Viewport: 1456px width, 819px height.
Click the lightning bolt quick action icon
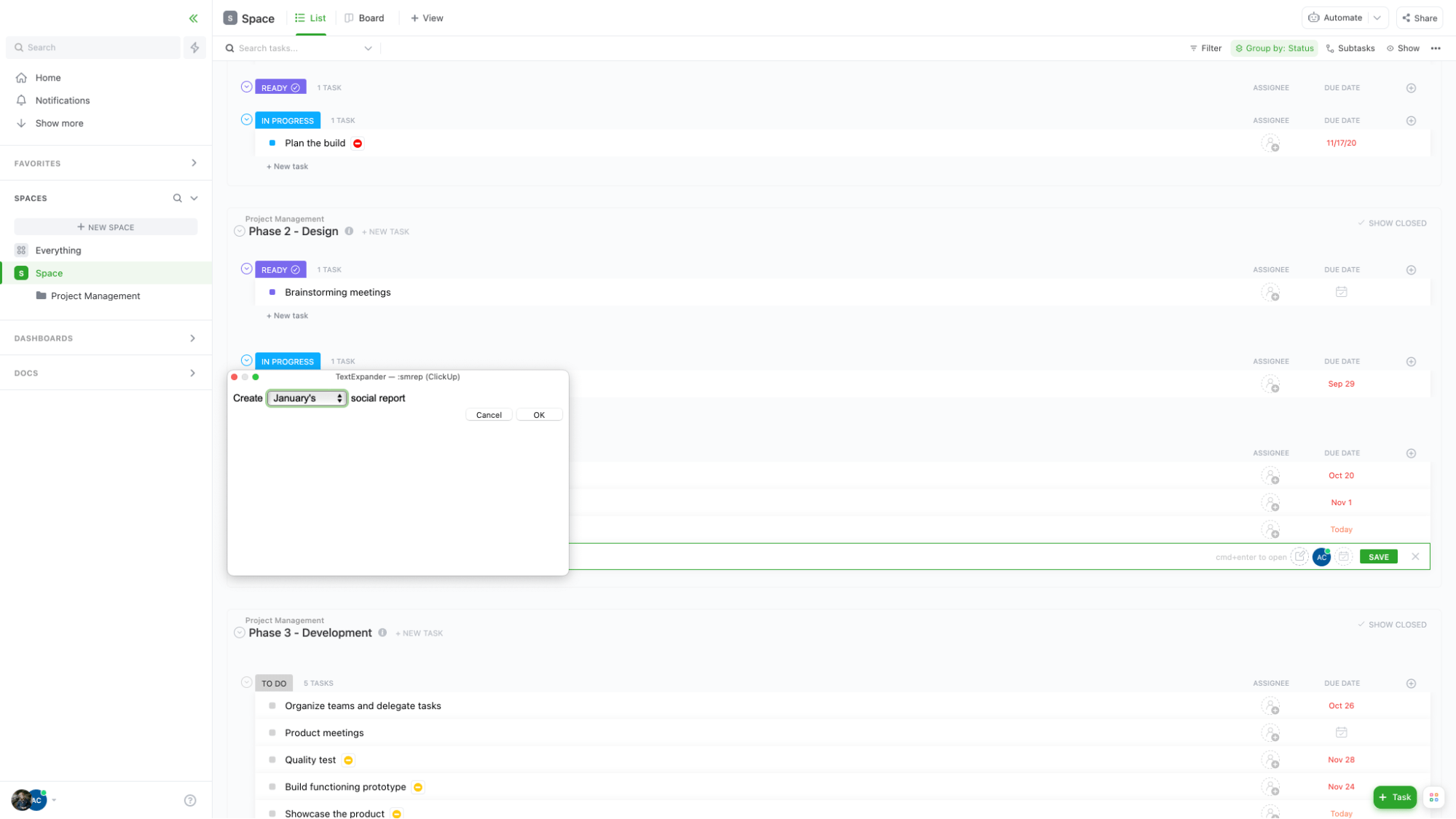tap(194, 47)
